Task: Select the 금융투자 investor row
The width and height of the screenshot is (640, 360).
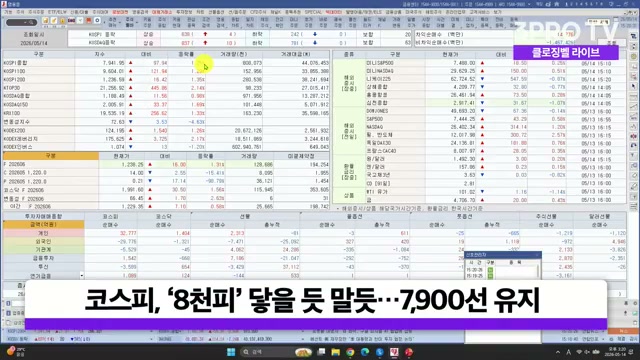Action: [x=314, y=258]
